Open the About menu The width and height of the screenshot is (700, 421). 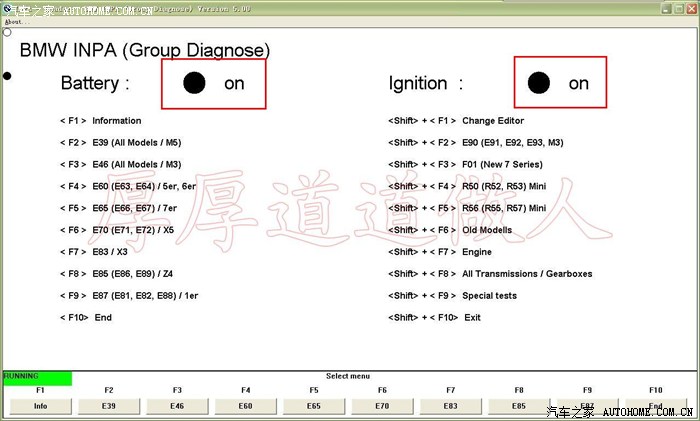(x=13, y=21)
